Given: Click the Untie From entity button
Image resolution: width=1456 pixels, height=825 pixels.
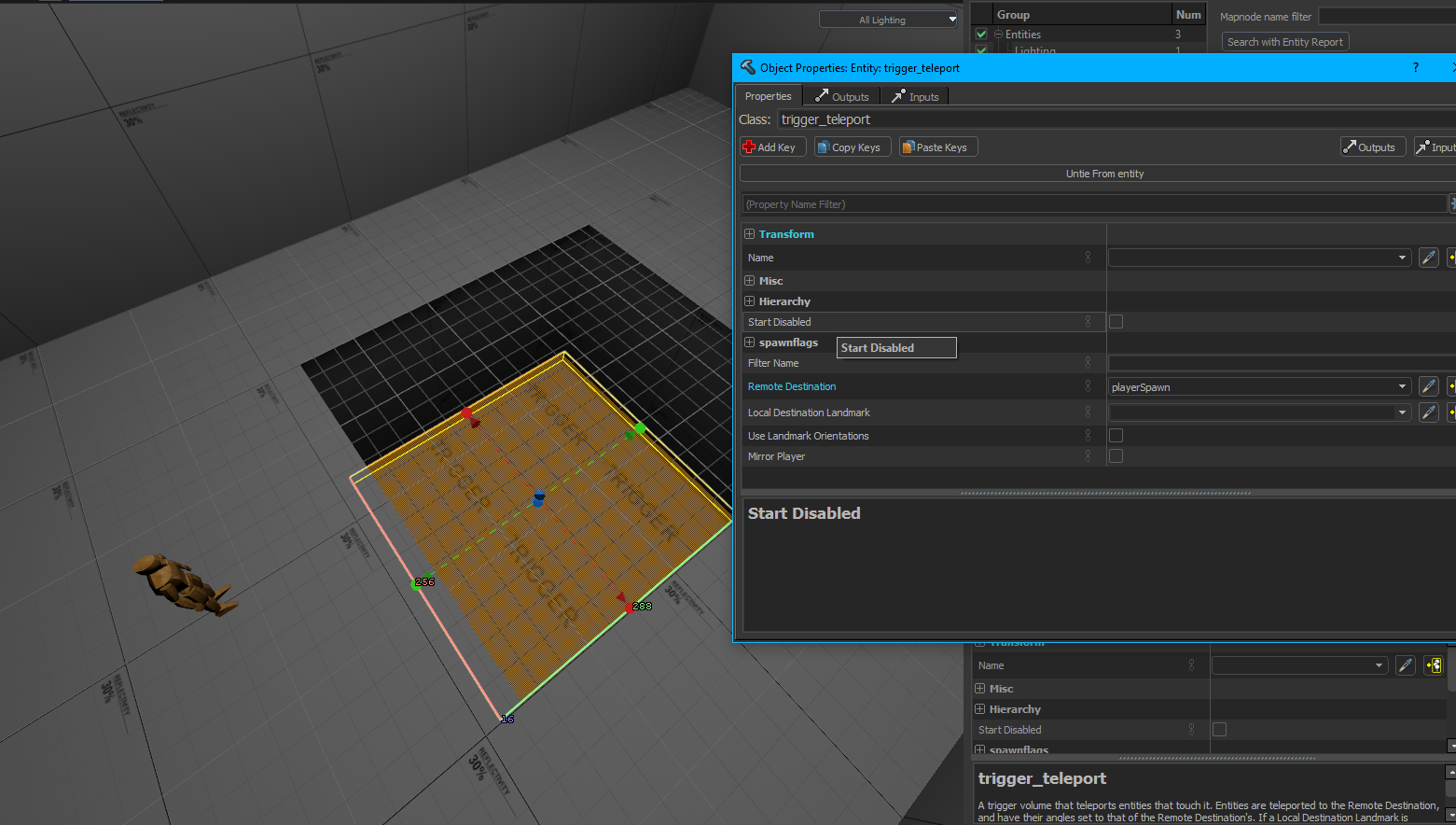Looking at the screenshot, I should pos(1104,173).
